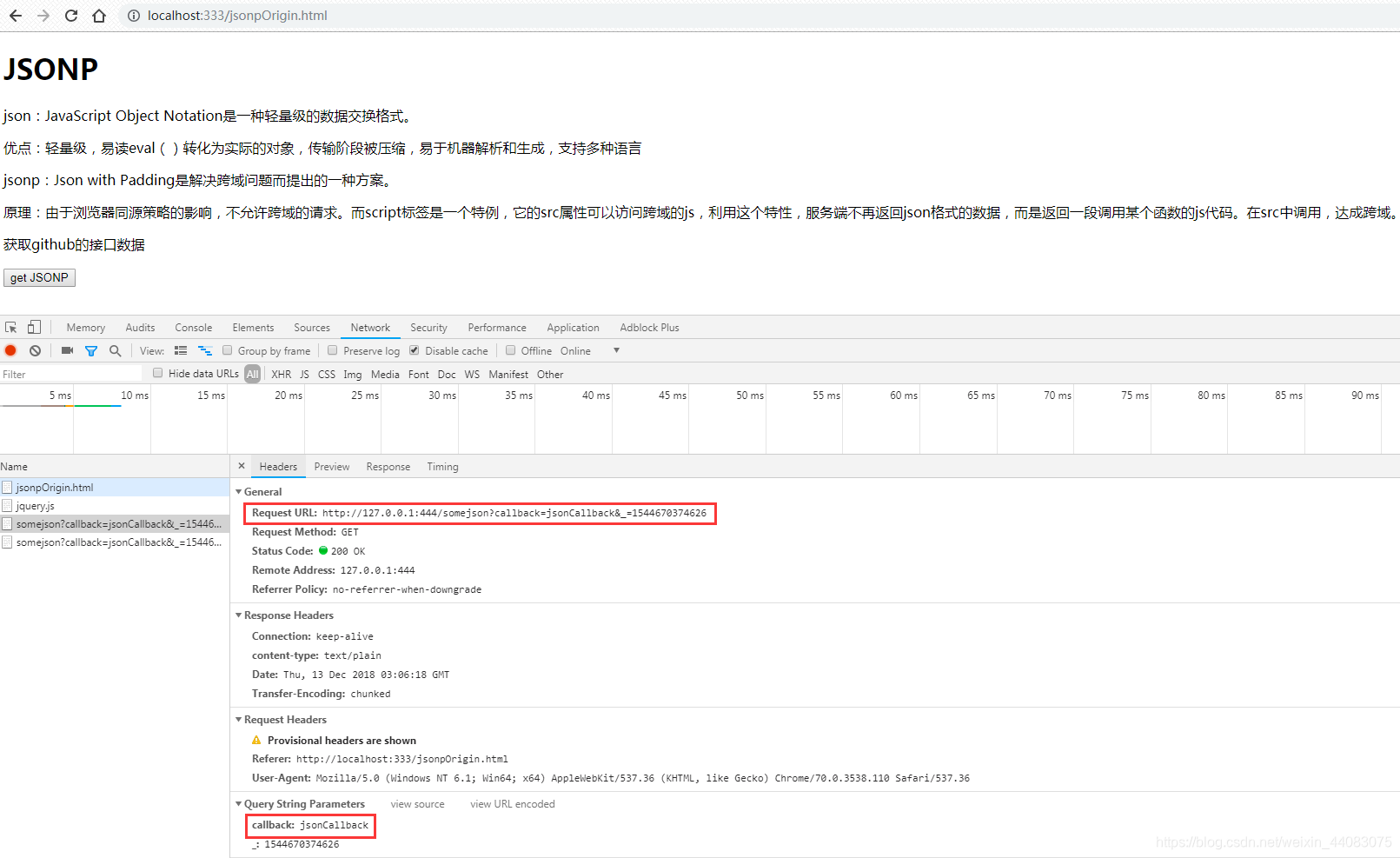Switch to the Elements tab

pos(253,328)
